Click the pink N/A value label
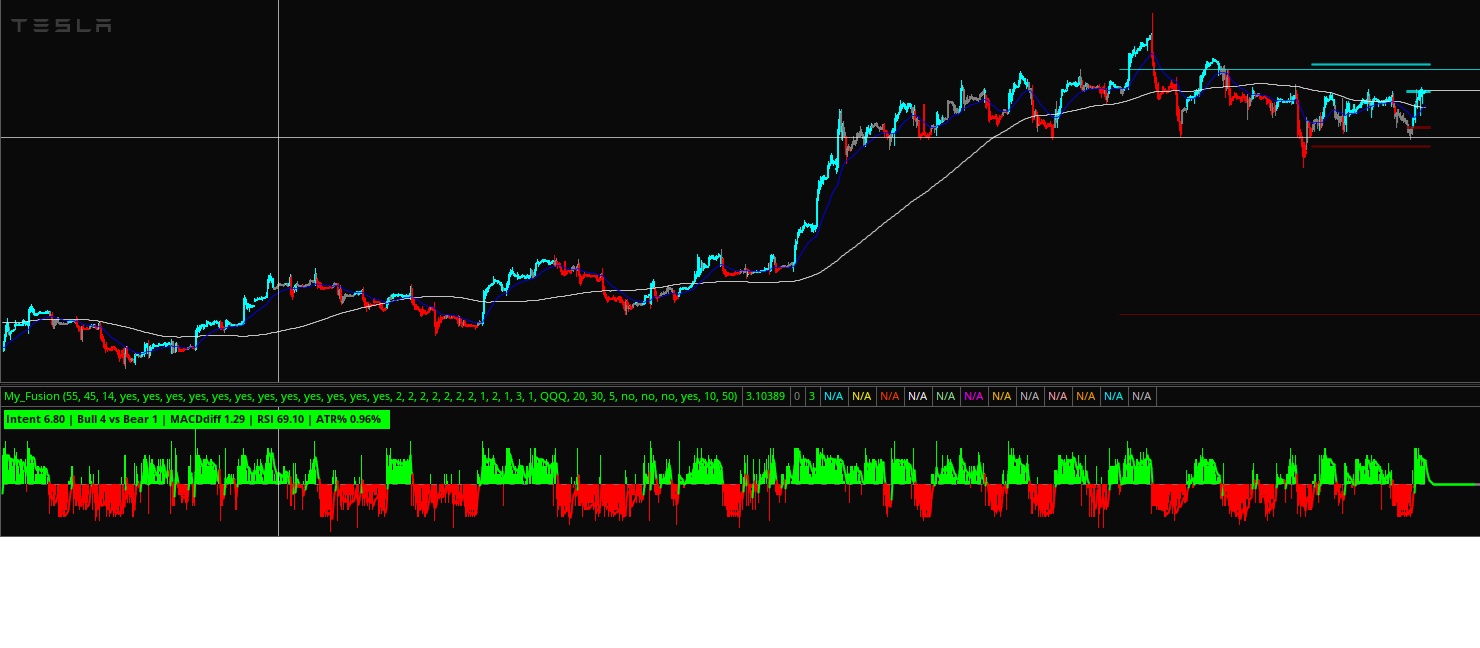This screenshot has width=1480, height=648. pos(1057,396)
